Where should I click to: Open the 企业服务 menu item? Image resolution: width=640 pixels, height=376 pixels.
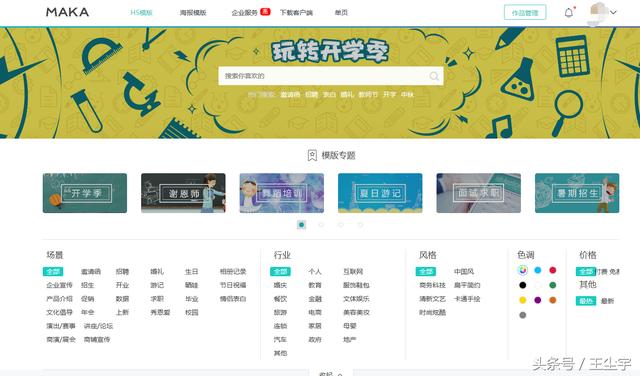pos(244,13)
